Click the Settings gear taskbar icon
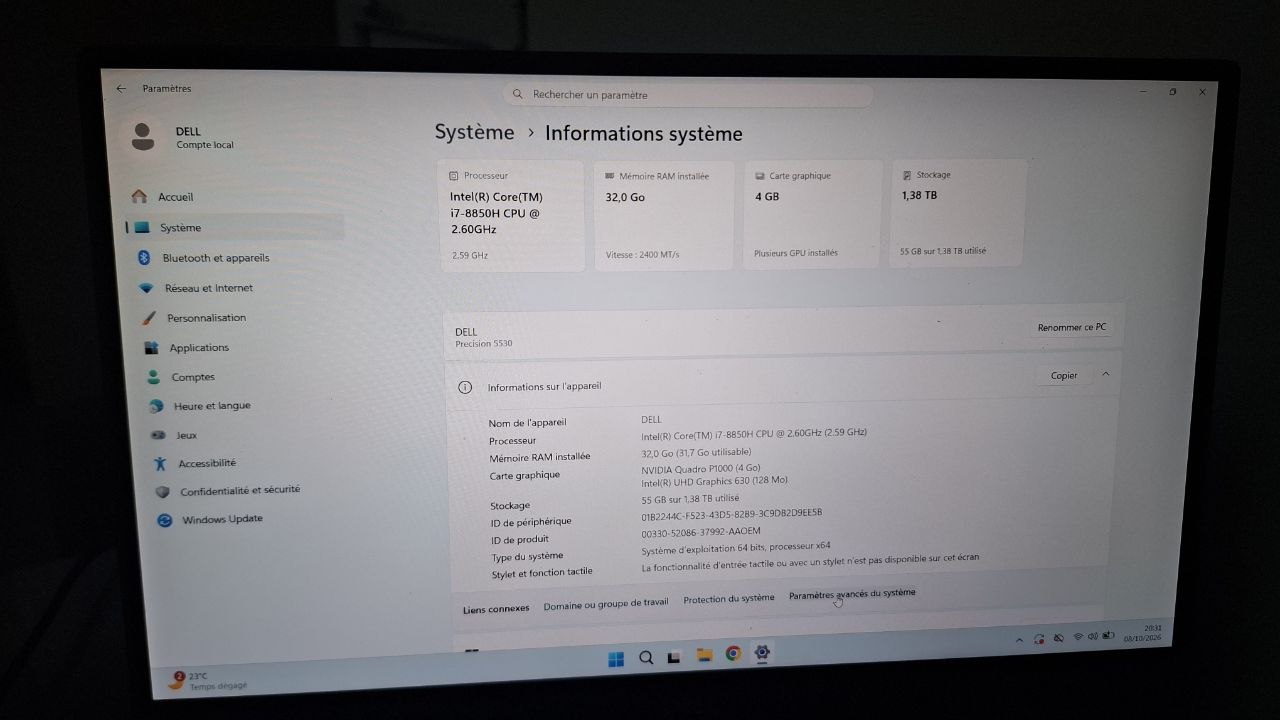Screen dimensions: 1280x720 pyautogui.click(x=762, y=653)
